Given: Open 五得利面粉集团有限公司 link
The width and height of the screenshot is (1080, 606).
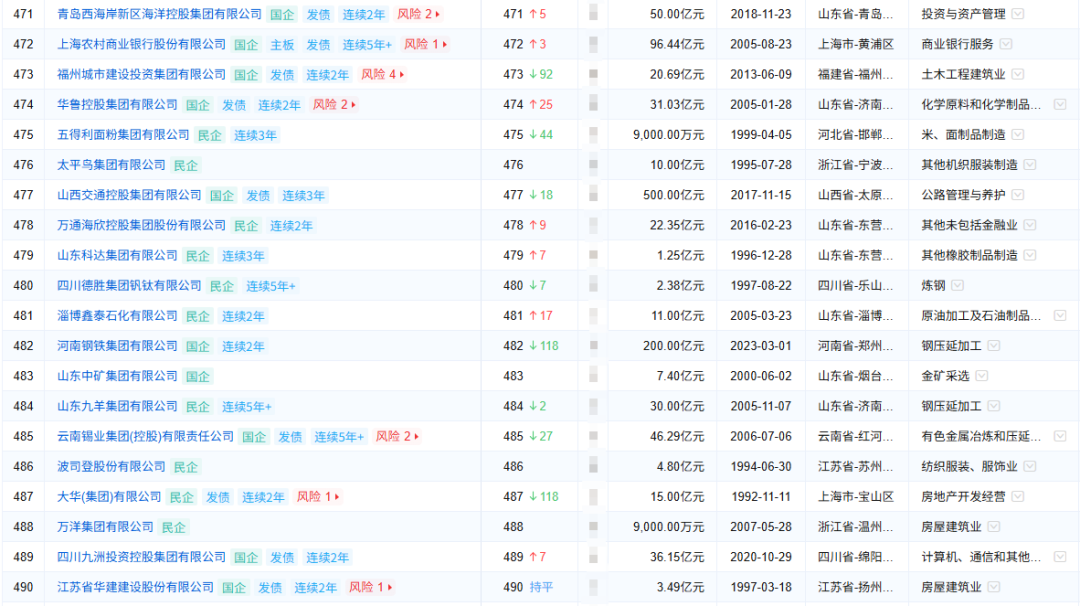Looking at the screenshot, I should [x=123, y=134].
